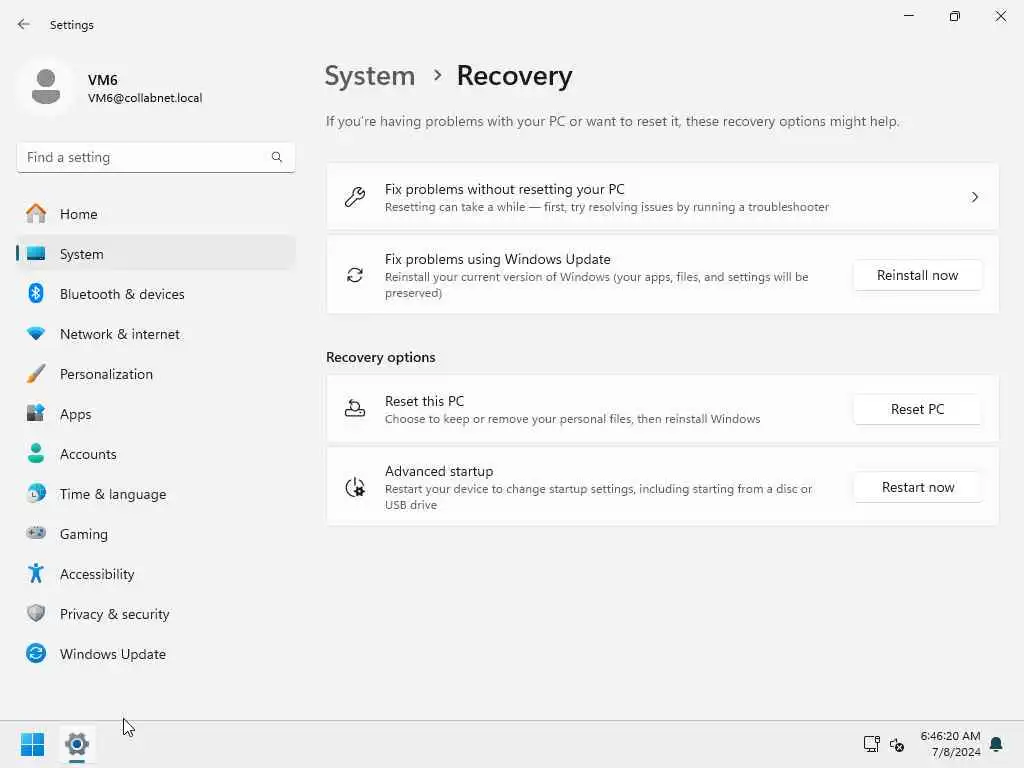This screenshot has height=768, width=1024.
Task: Click the back arrow in Settings
Action: tap(24, 24)
